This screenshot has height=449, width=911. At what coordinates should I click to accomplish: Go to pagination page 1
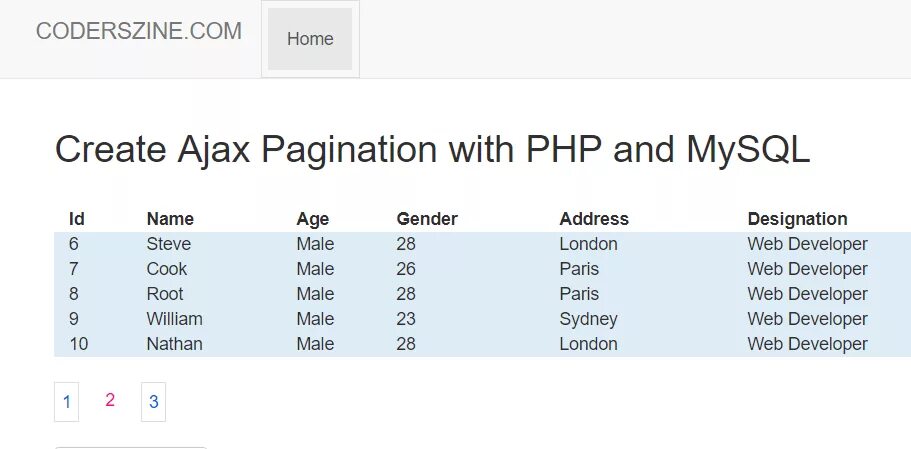click(x=66, y=401)
